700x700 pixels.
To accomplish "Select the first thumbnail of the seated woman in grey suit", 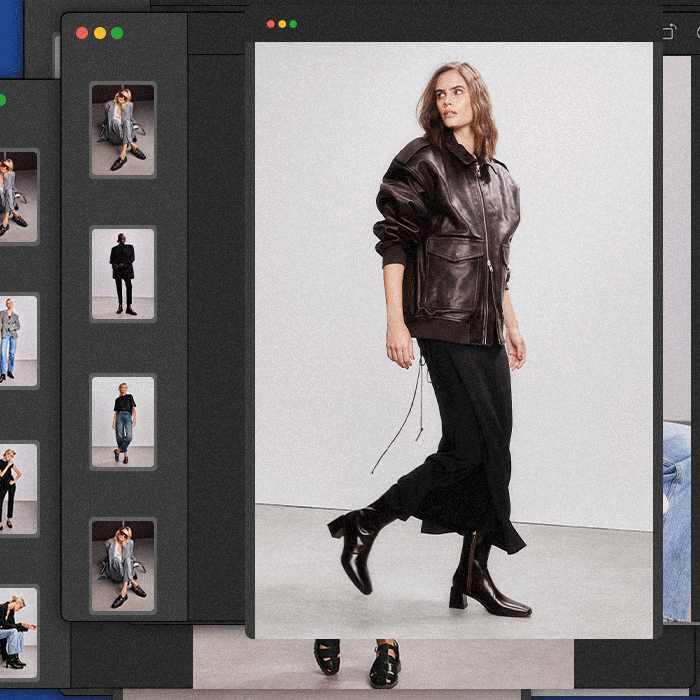I will point(123,130).
